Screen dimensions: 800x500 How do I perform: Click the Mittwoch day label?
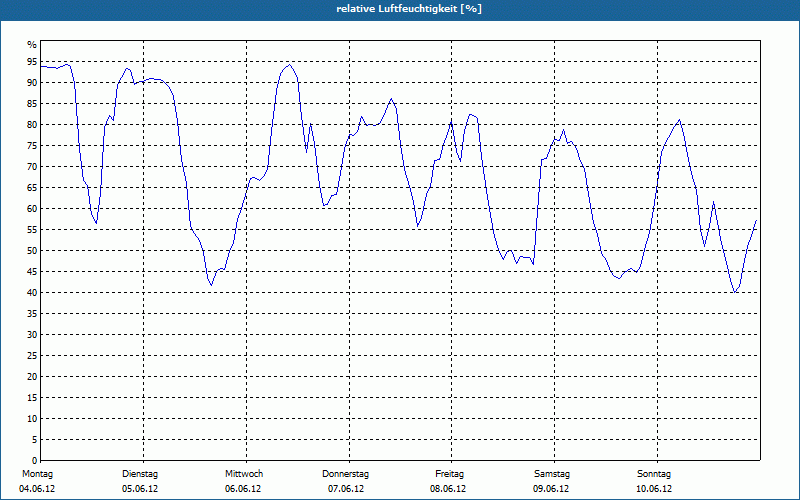tap(244, 474)
